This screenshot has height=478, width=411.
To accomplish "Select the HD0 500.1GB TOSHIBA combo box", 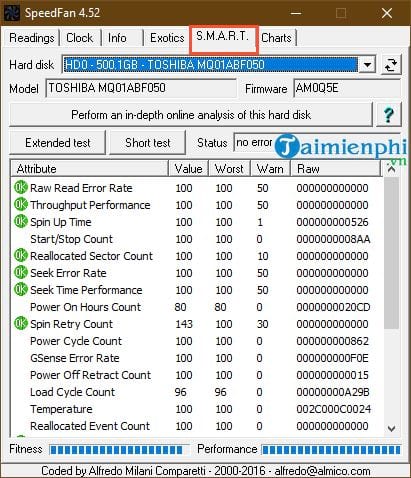I will tap(219, 65).
